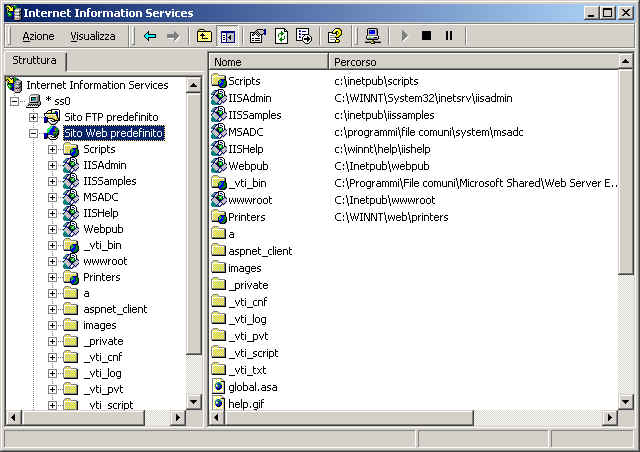Click path C:\Inetpub\wwwroot
The width and height of the screenshot is (640, 452).
384,200
